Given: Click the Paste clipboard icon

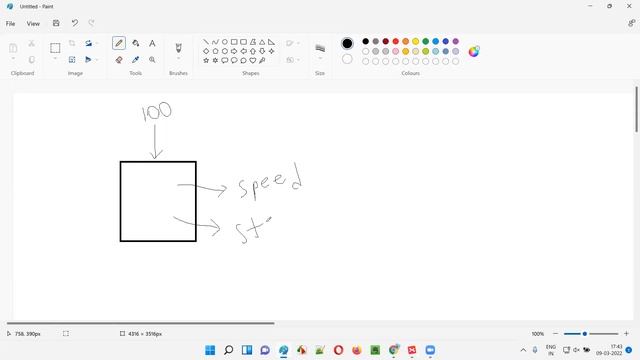Looking at the screenshot, I should (13, 48).
